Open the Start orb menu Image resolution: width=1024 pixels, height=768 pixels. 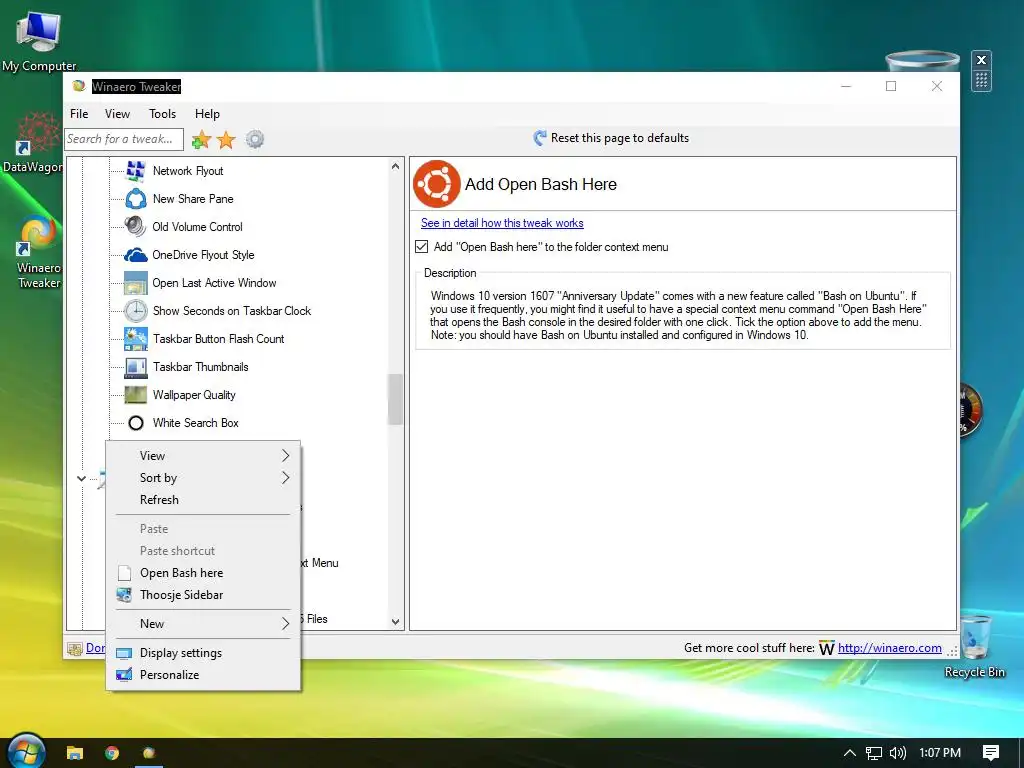pyautogui.click(x=26, y=751)
